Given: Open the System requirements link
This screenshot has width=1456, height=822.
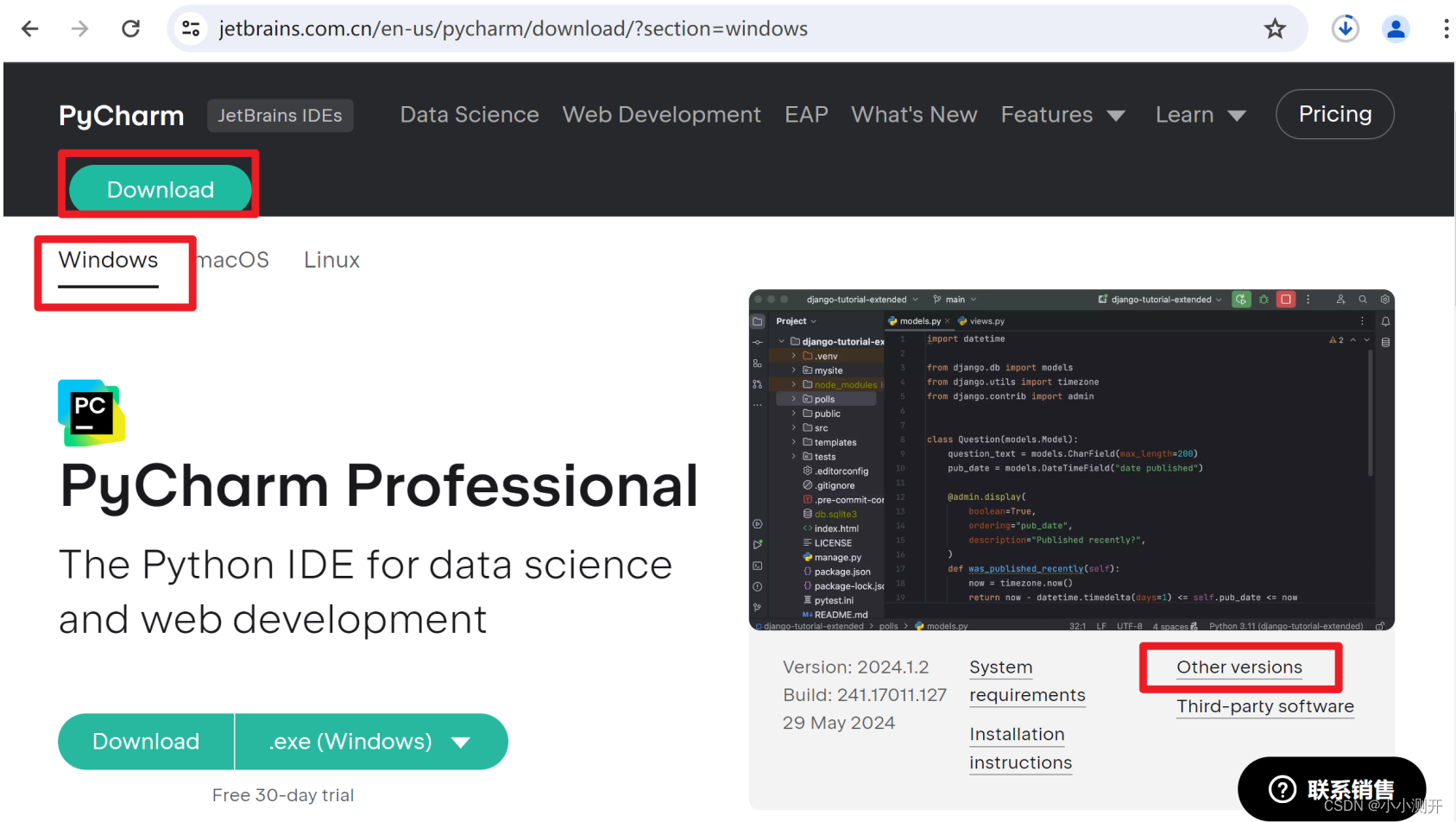Looking at the screenshot, I should pos(1027,681).
